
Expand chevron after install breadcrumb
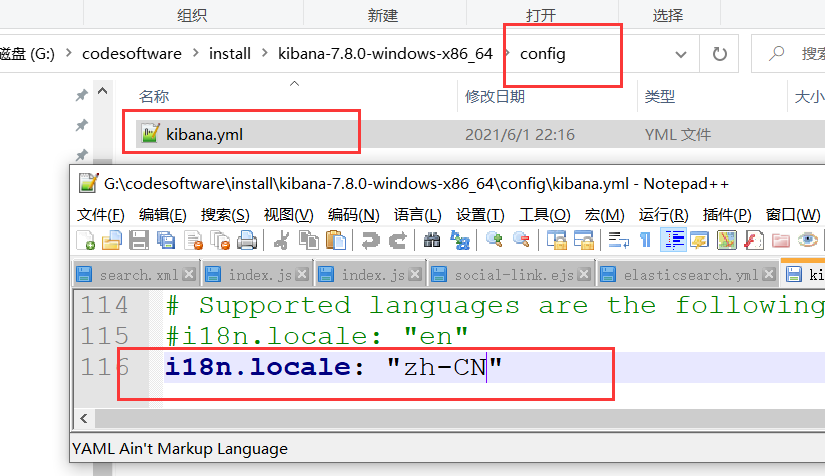[x=265, y=53]
